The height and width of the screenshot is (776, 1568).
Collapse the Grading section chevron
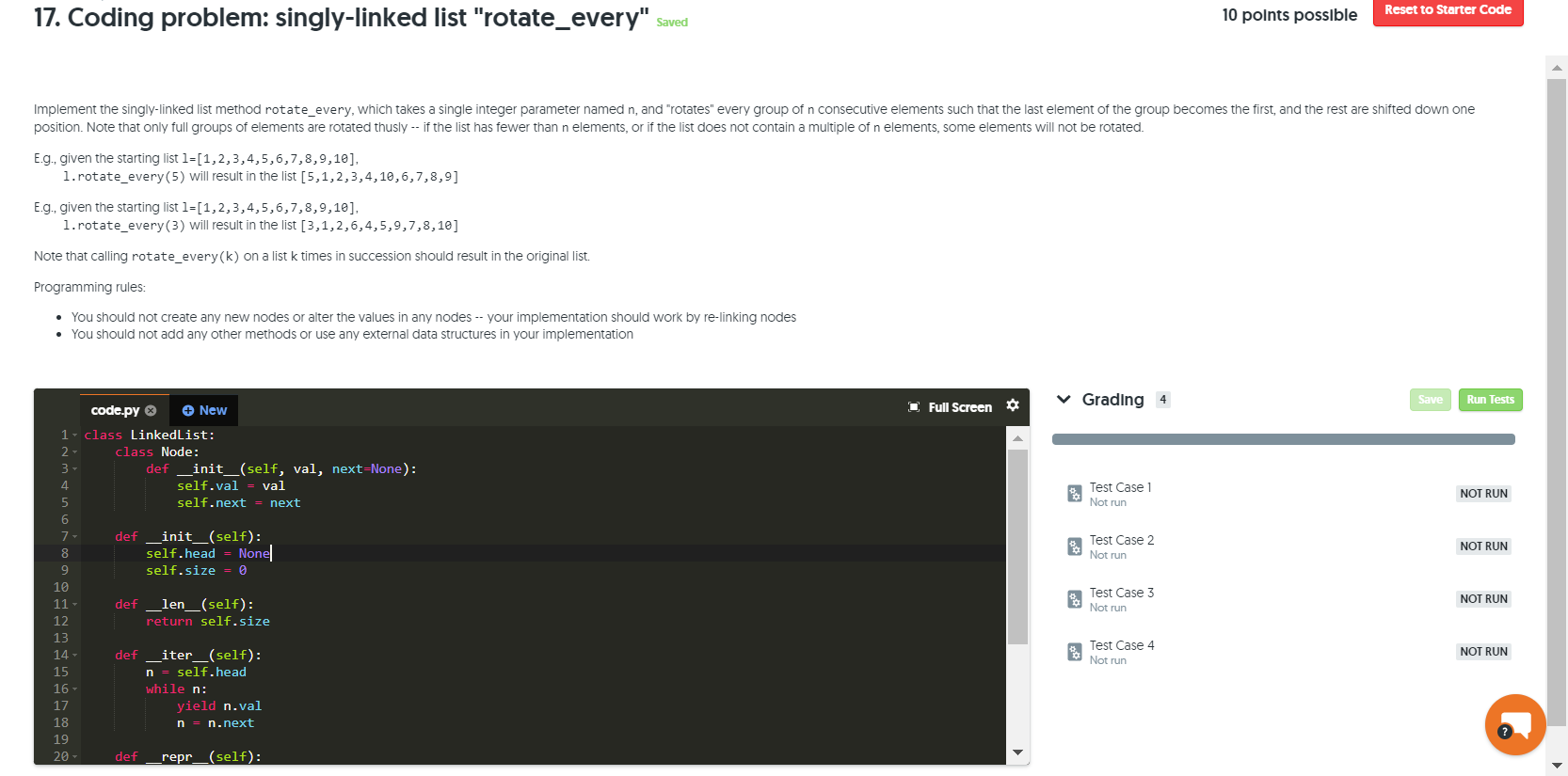click(x=1064, y=400)
